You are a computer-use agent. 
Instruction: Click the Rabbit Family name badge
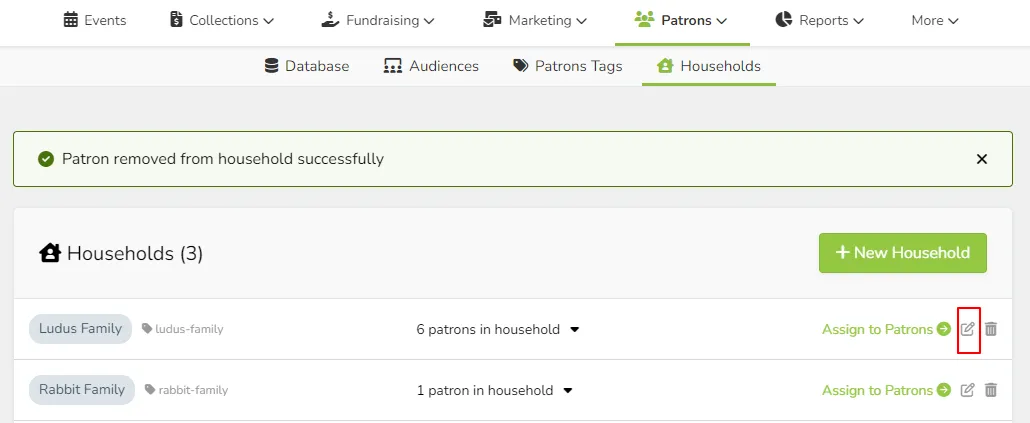point(82,390)
